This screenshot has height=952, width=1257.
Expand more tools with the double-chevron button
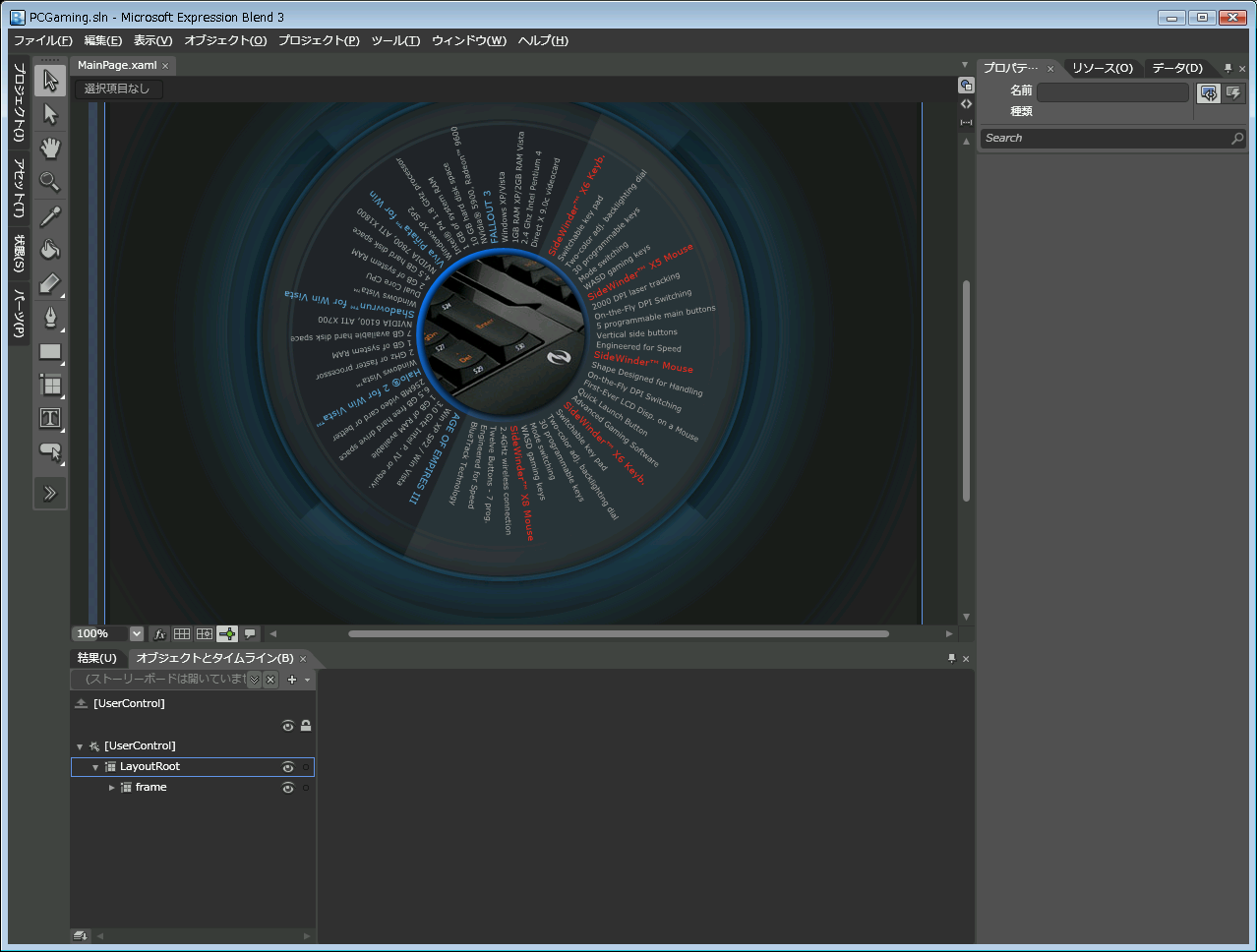(x=50, y=494)
